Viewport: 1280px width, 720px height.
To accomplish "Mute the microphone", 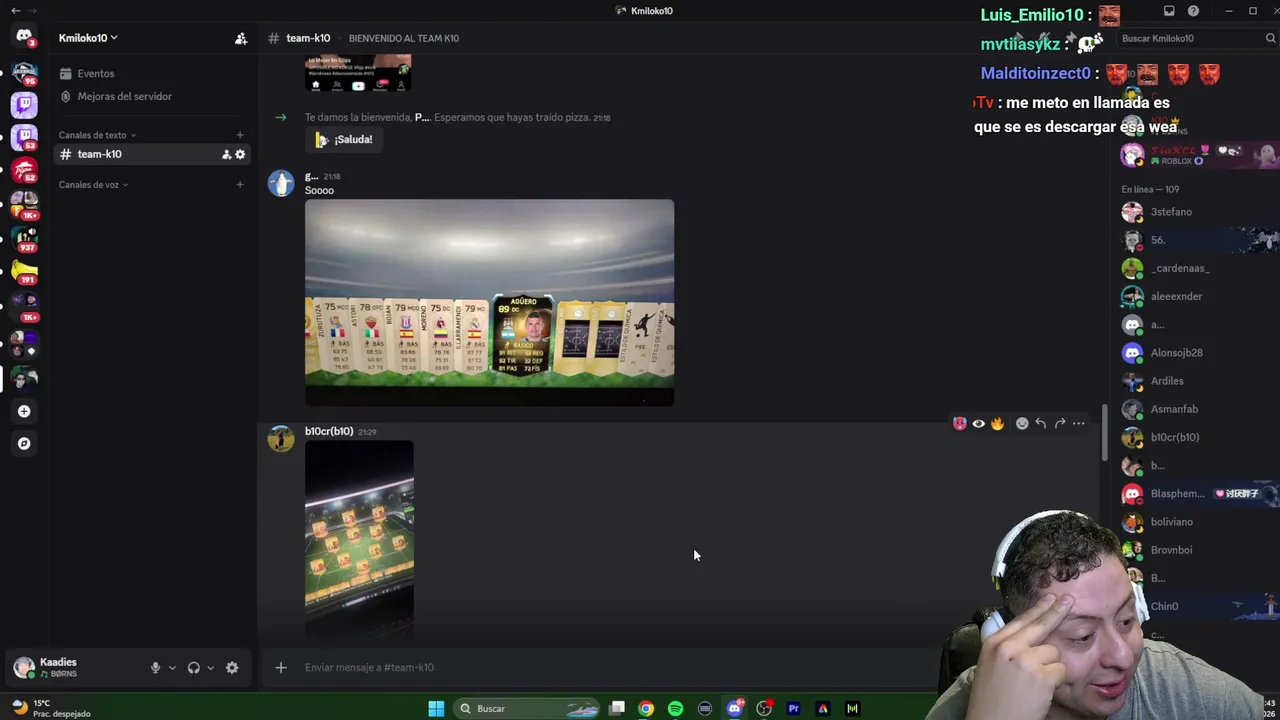I will point(155,668).
